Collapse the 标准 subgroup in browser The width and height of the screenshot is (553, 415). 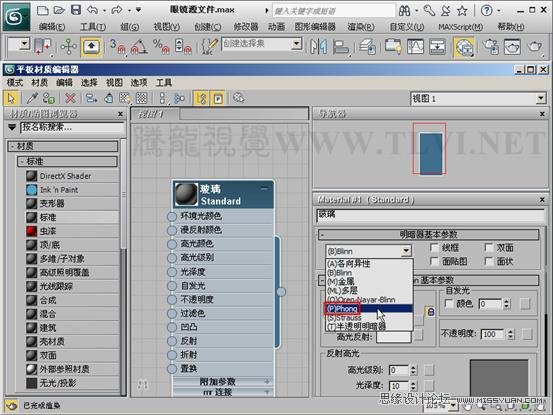coord(67,161)
